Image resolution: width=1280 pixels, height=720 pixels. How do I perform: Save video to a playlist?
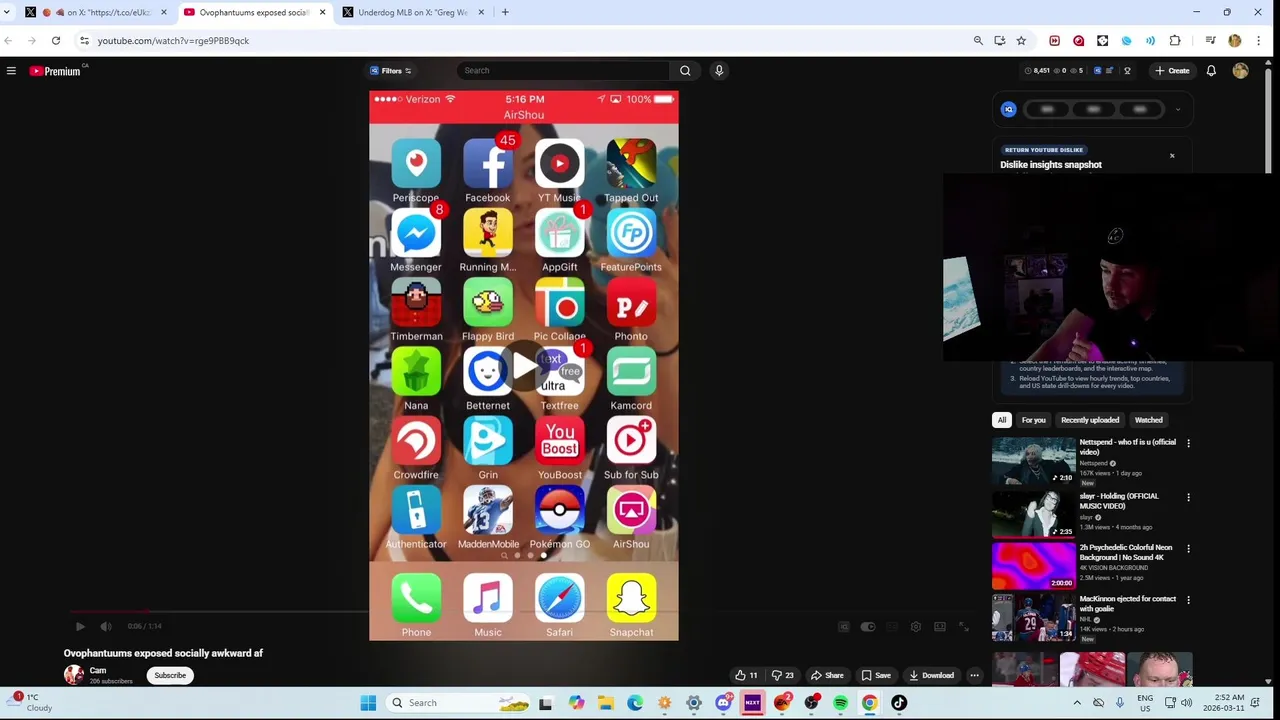[x=876, y=676]
